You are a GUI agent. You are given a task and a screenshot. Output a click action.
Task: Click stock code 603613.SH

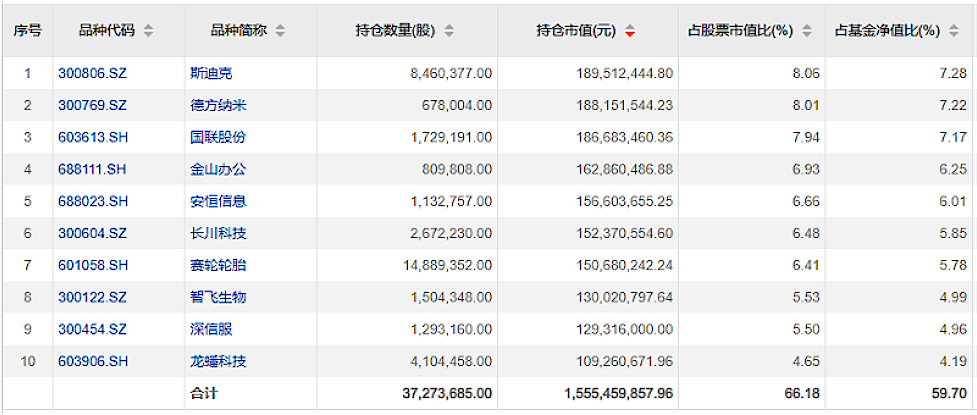click(93, 137)
